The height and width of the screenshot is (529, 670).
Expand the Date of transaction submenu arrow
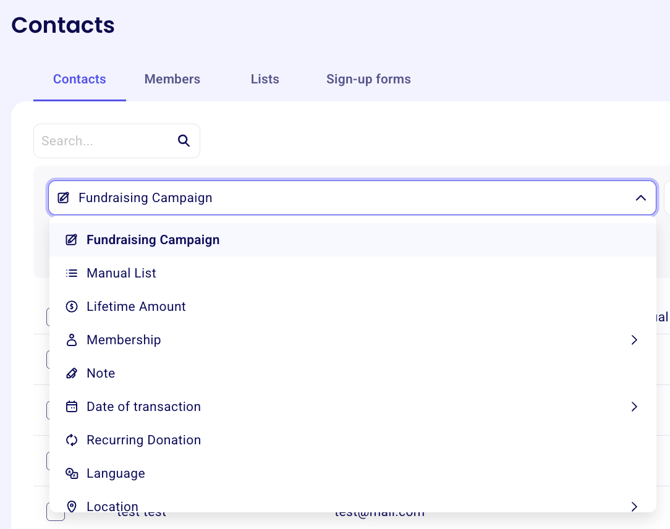pos(634,407)
